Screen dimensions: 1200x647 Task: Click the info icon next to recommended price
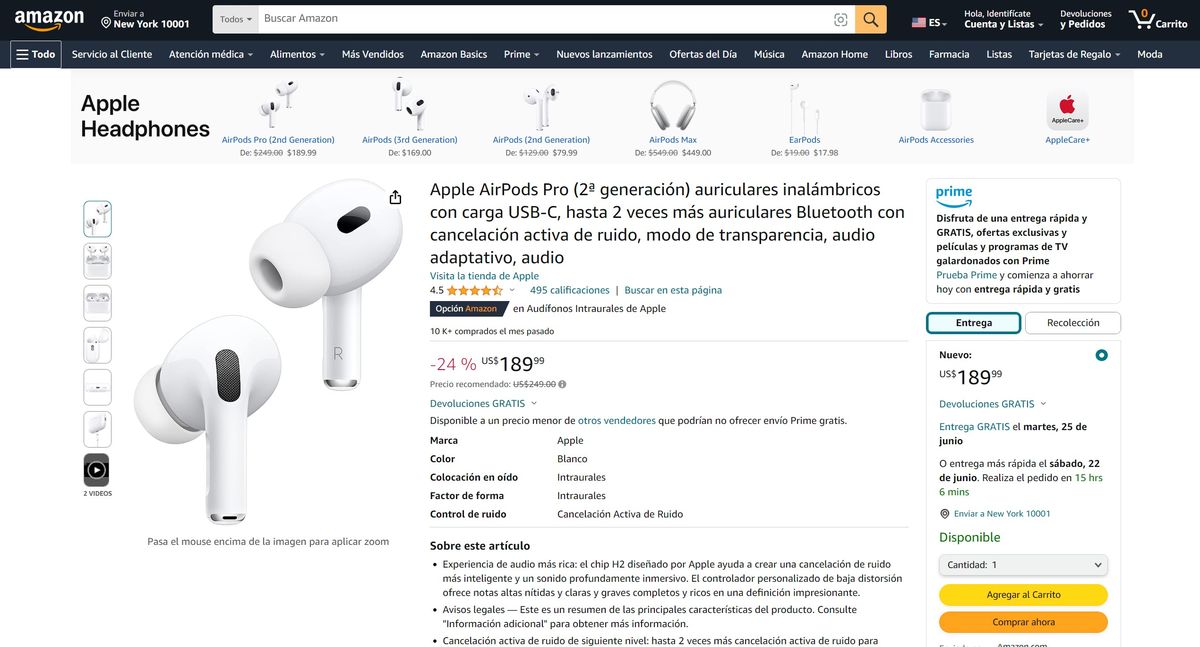(x=562, y=384)
